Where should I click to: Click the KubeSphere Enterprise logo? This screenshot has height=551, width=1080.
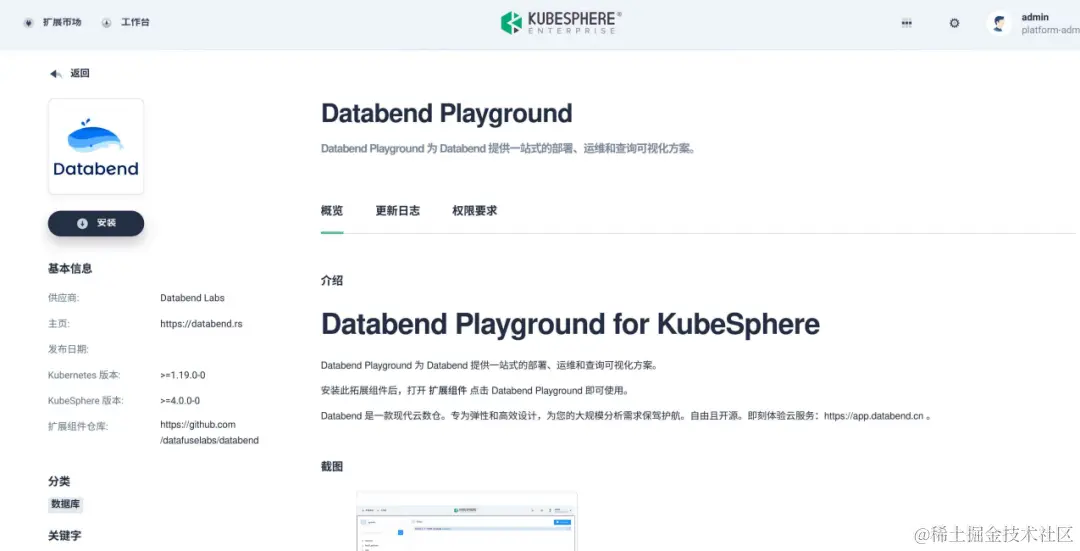coord(561,22)
